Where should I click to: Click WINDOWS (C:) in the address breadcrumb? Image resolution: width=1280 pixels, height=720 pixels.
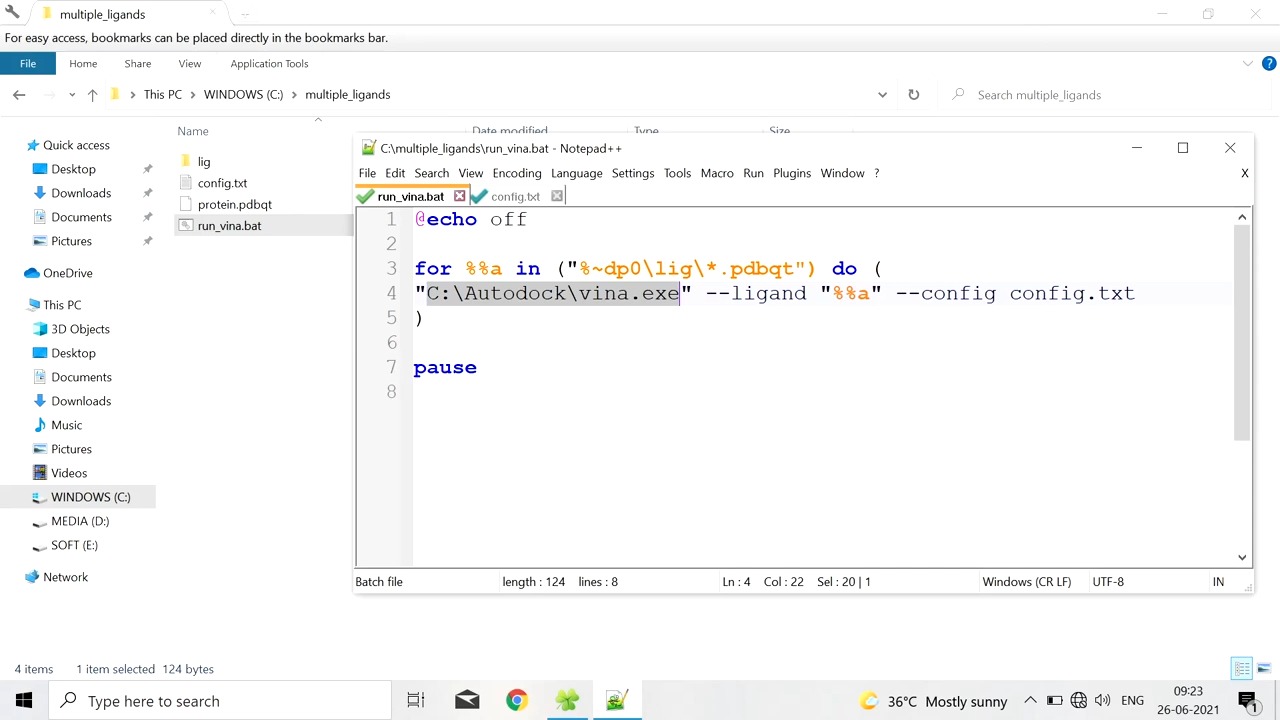[x=243, y=94]
